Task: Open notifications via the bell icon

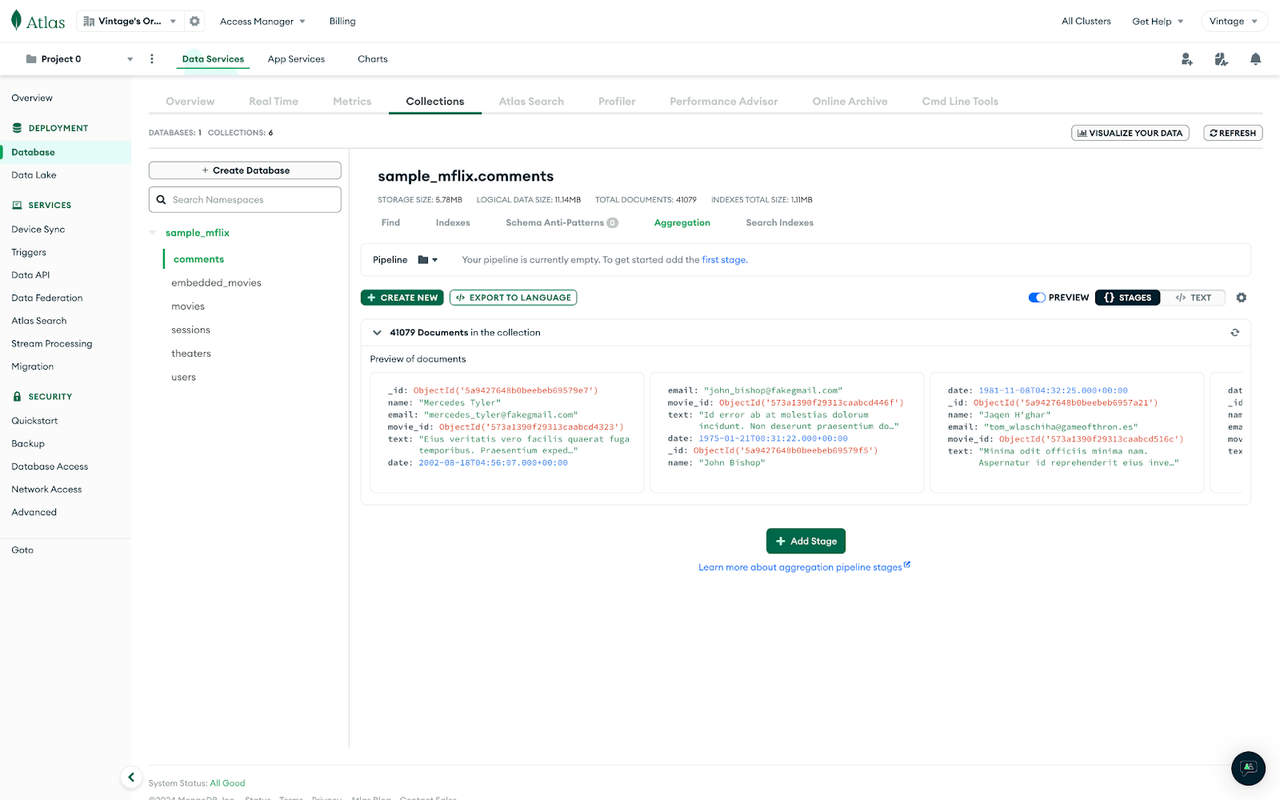Action: [1257, 60]
